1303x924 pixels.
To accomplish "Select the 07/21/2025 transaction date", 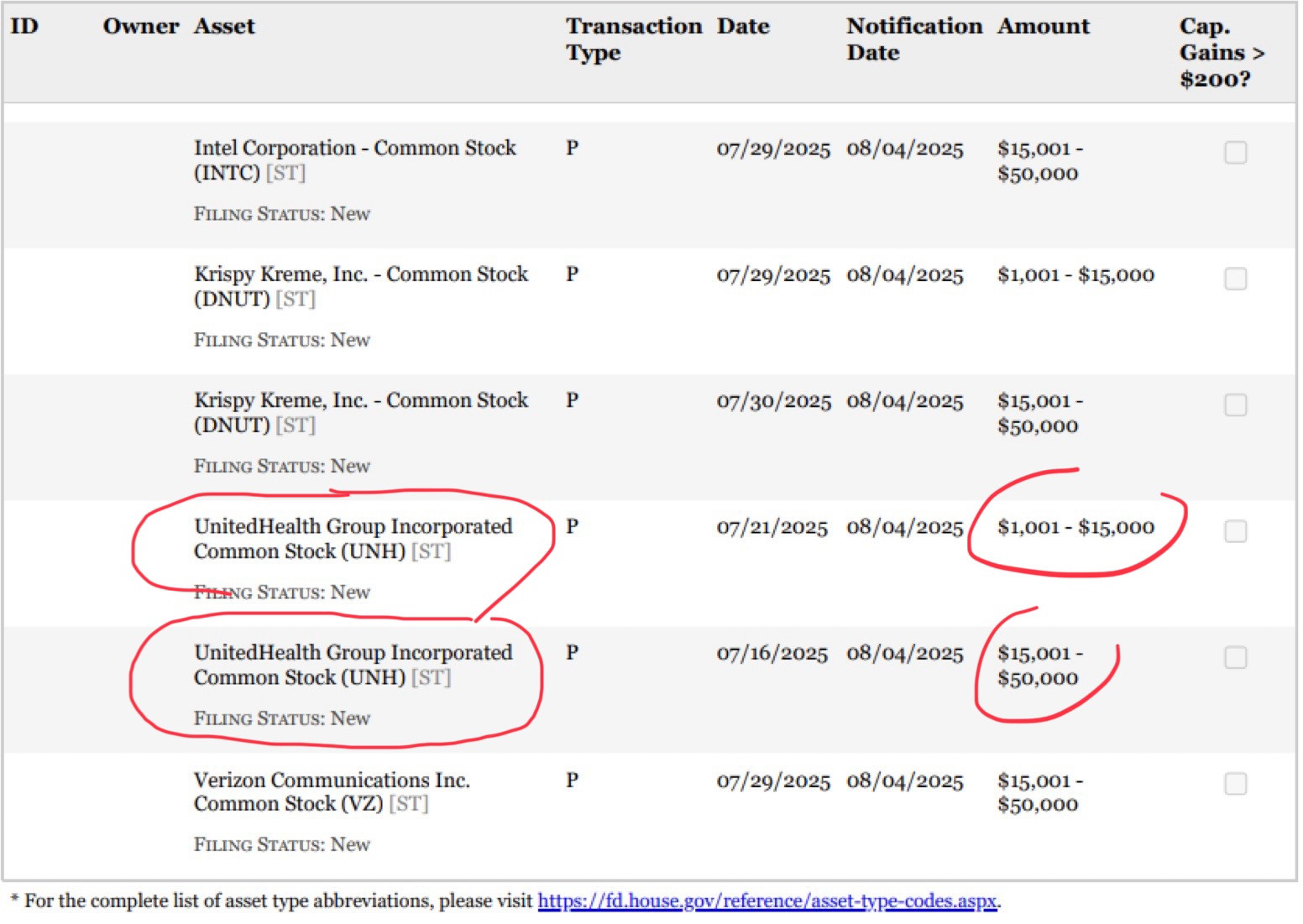I will point(772,527).
